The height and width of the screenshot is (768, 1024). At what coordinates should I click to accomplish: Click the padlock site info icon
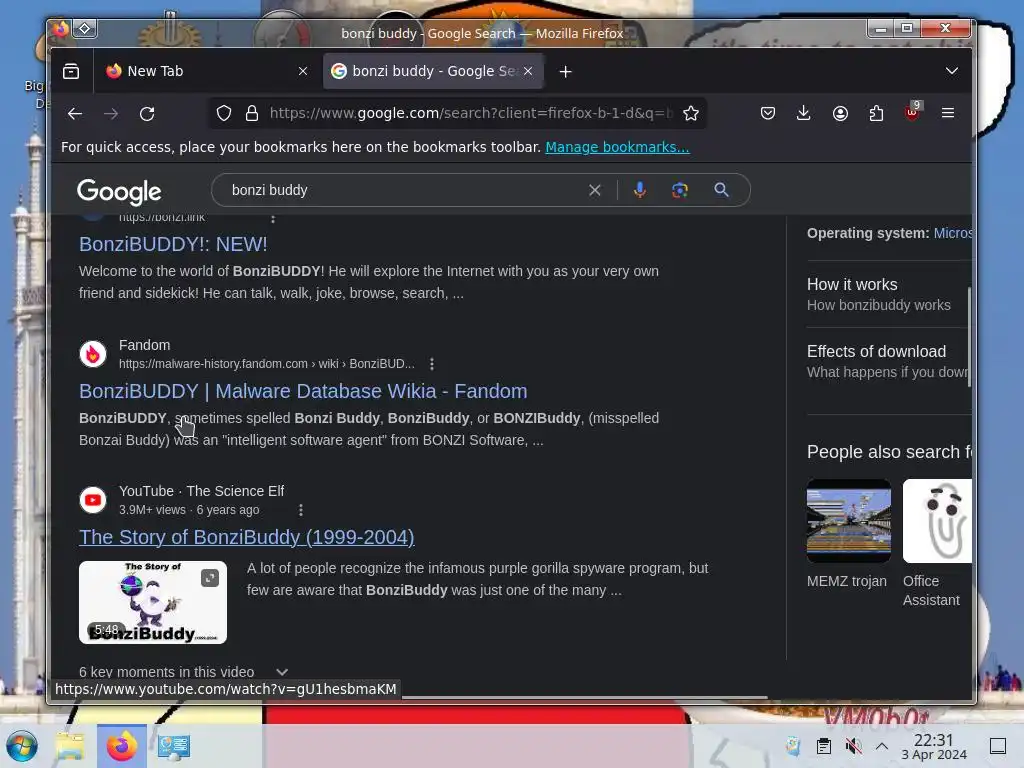pyautogui.click(x=252, y=114)
